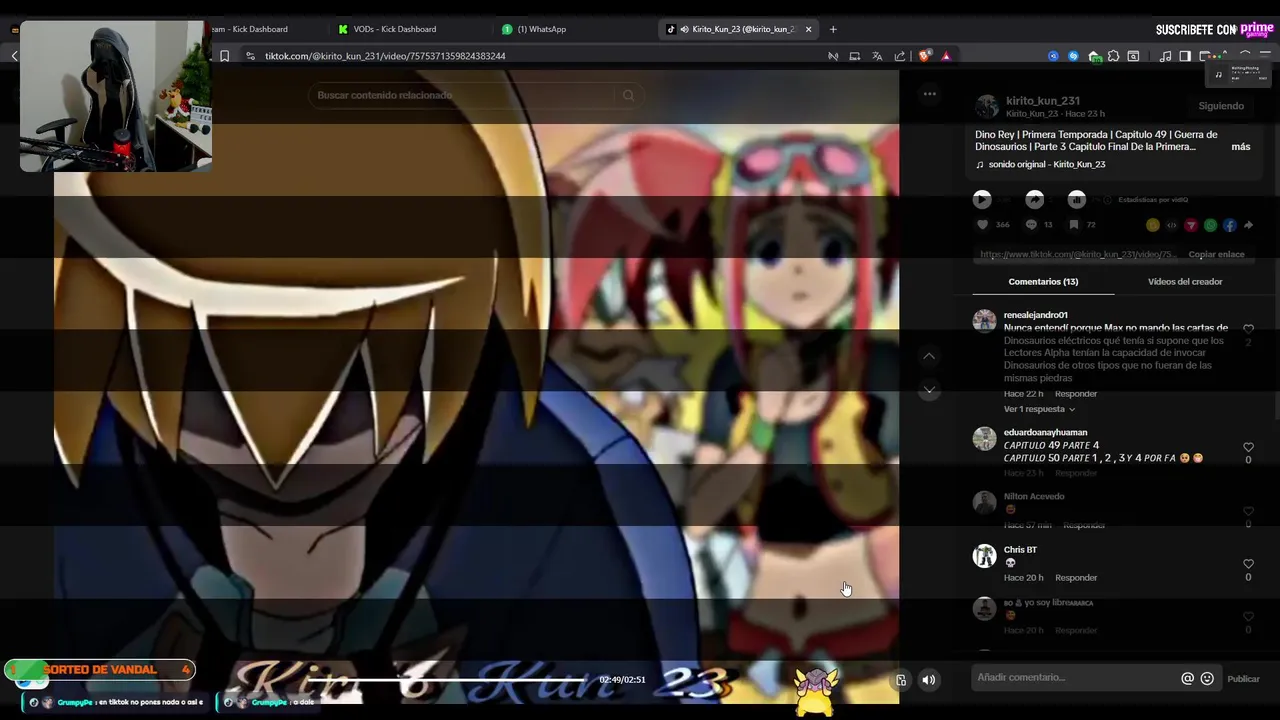Open the sonido original - Kirito_Kun_23 sound link

[1046, 165]
